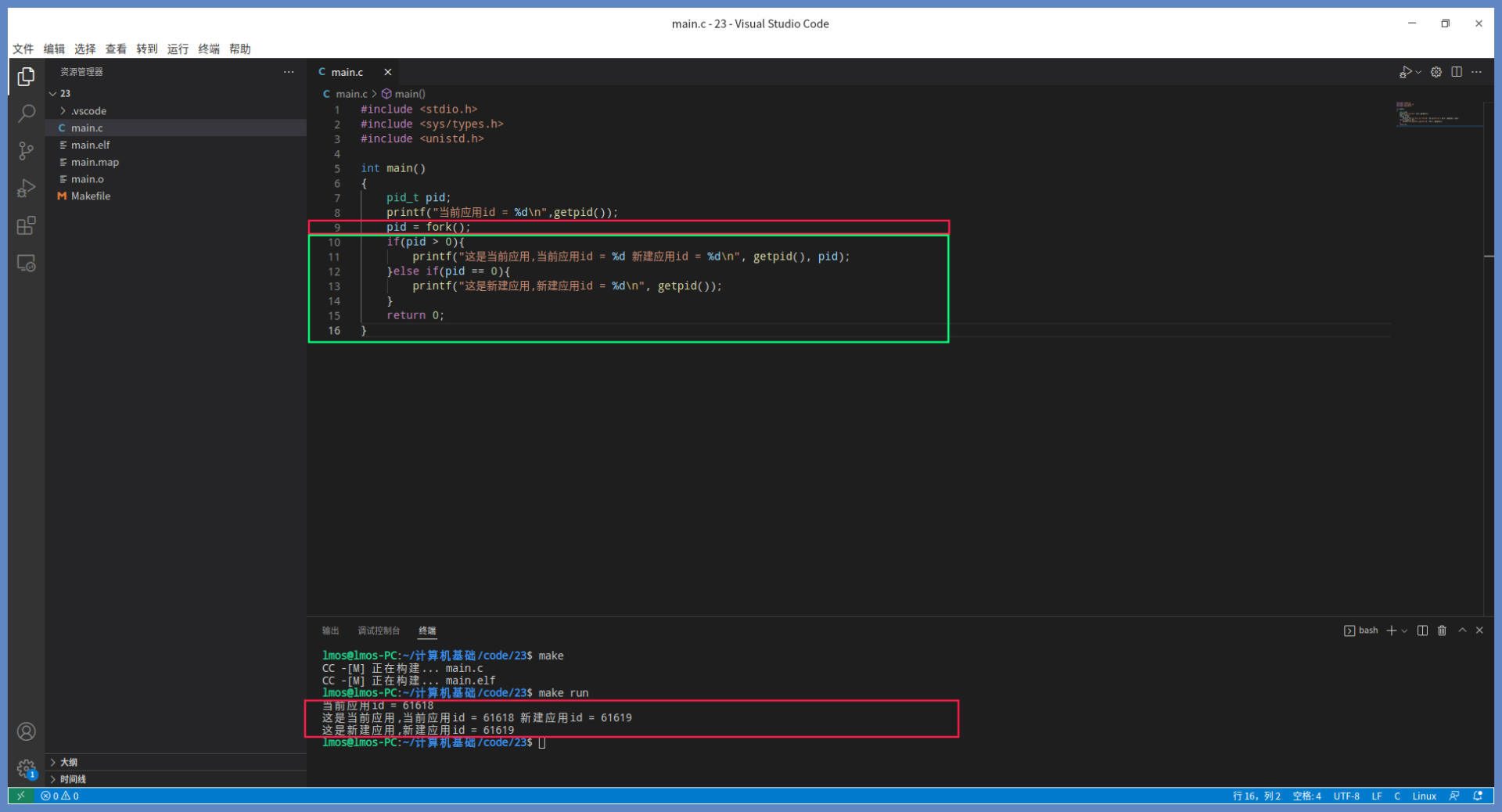Delete the bash terminal with trash icon
The height and width of the screenshot is (812, 1502).
[1442, 631]
